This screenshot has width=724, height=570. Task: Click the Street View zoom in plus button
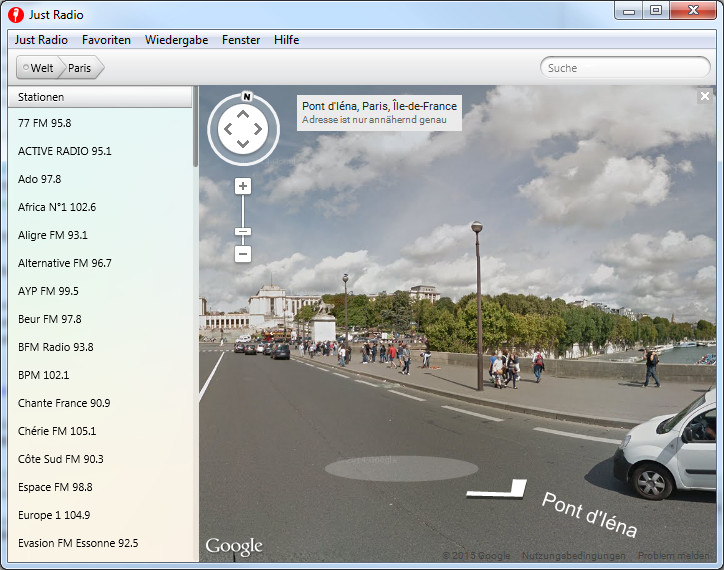tap(242, 186)
